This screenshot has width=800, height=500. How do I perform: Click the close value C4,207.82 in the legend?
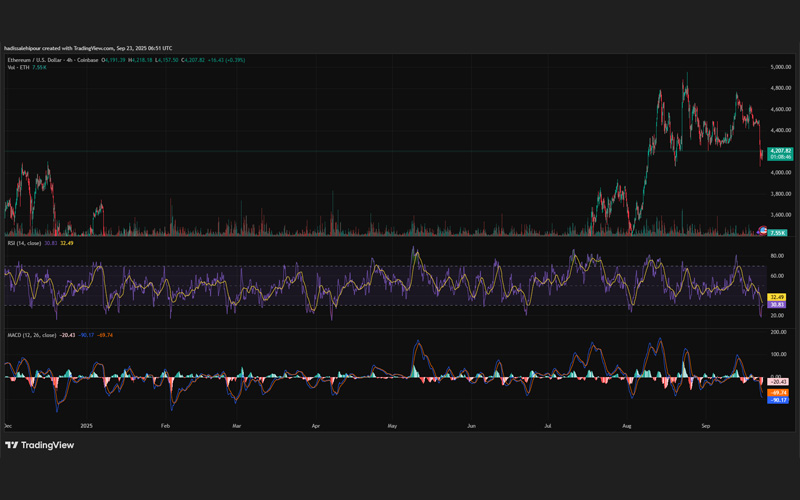(193, 60)
